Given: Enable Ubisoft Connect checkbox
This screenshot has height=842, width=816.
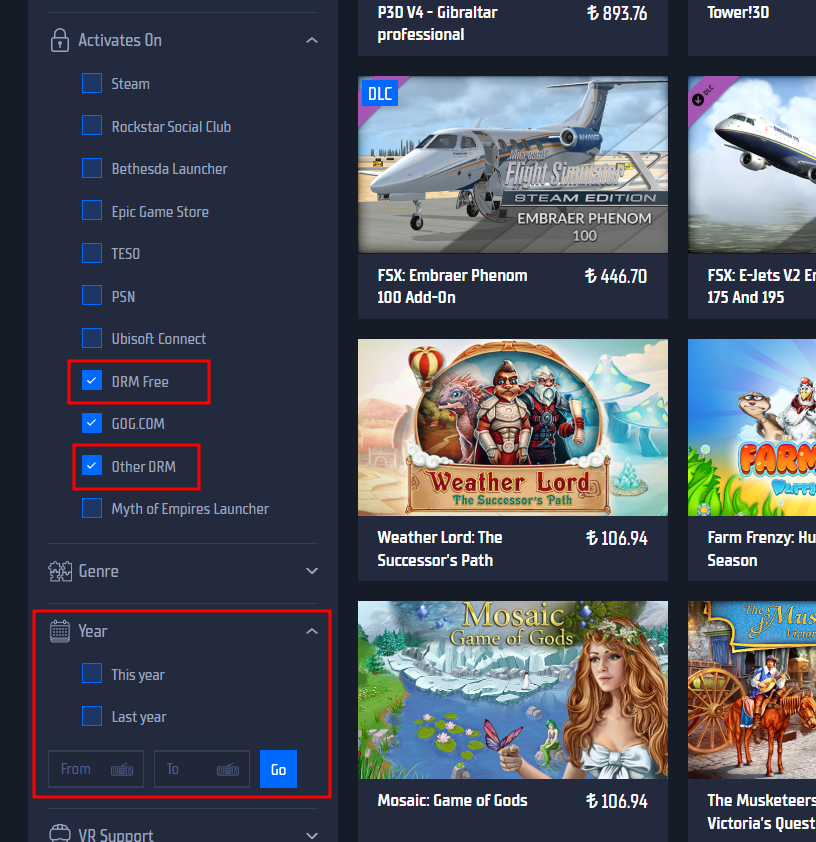Looking at the screenshot, I should click(92, 338).
